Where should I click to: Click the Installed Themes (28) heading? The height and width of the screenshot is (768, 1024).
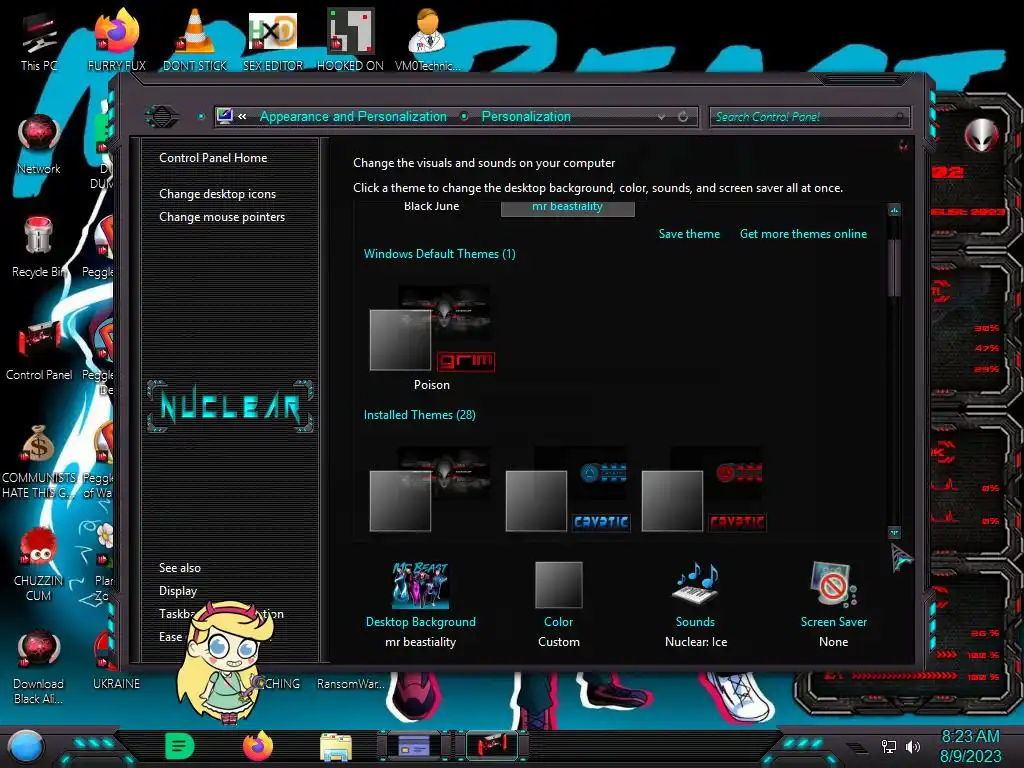pyautogui.click(x=419, y=415)
